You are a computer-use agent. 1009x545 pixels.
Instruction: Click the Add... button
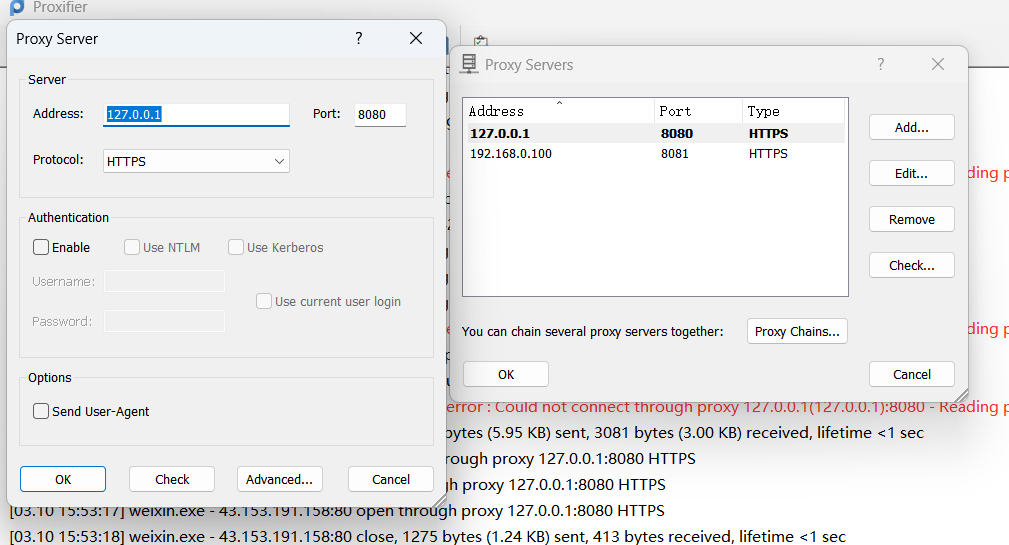pyautogui.click(x=911, y=127)
